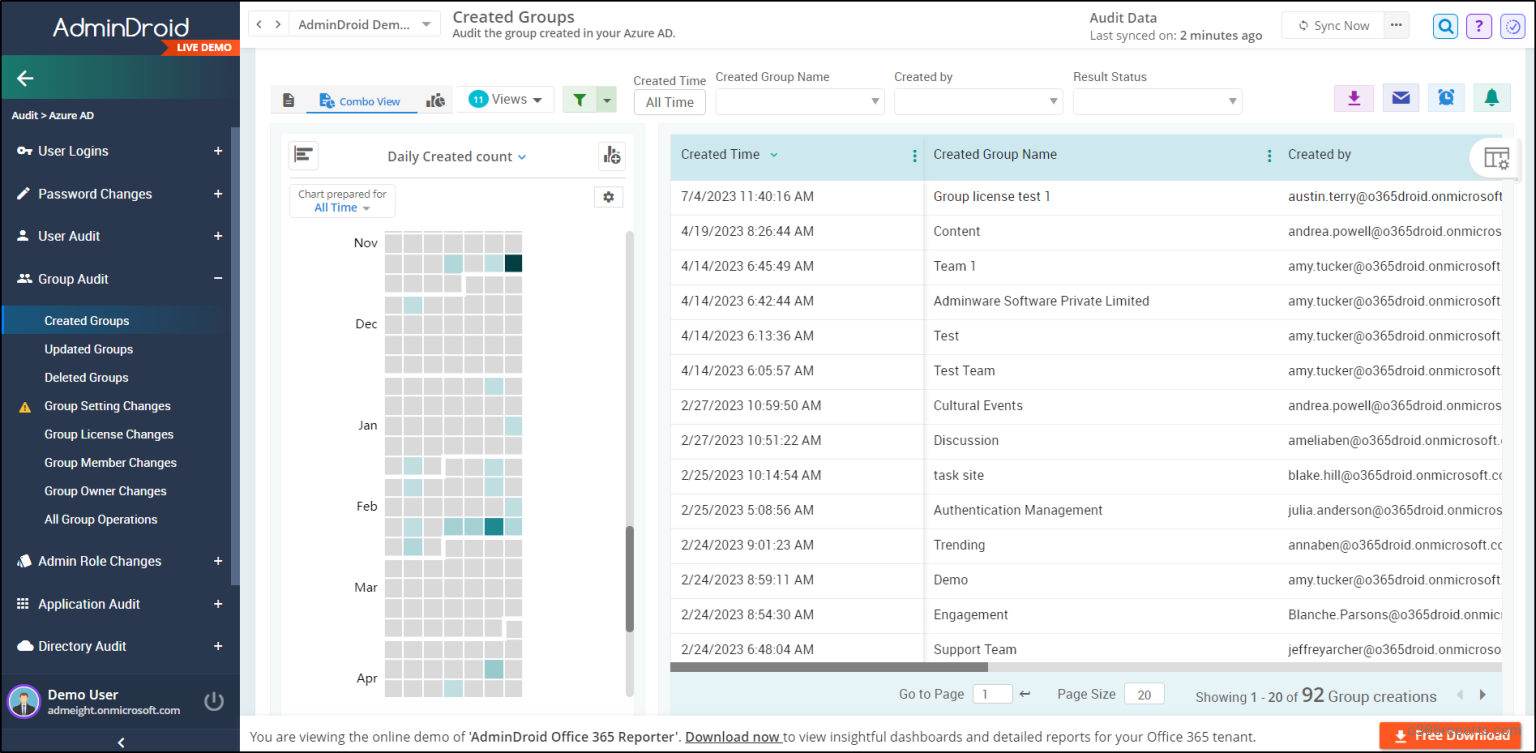
Task: Open the more options ellipsis next to Sync Now
Action: tap(1396, 25)
